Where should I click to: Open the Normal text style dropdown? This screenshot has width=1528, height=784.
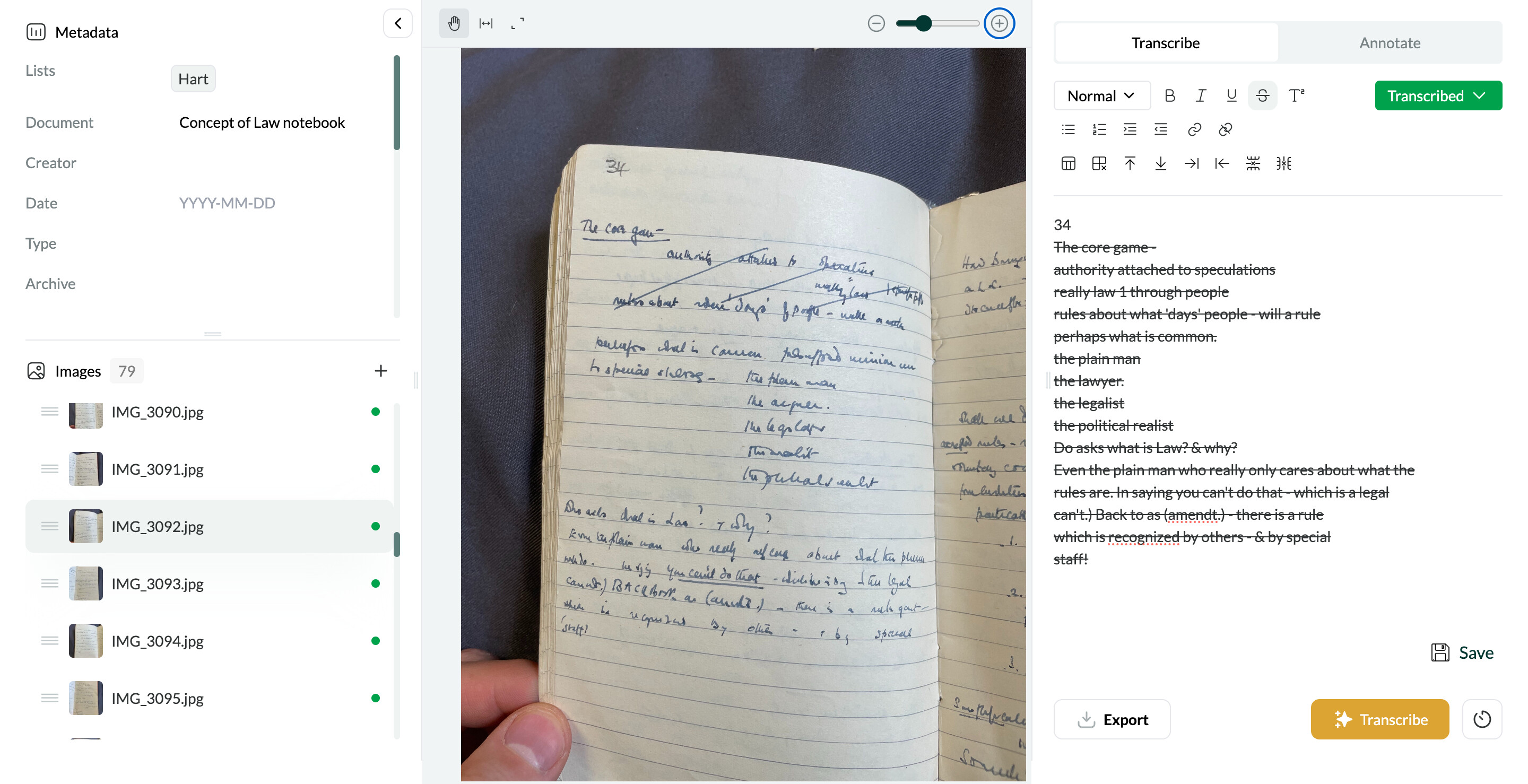(x=1101, y=95)
